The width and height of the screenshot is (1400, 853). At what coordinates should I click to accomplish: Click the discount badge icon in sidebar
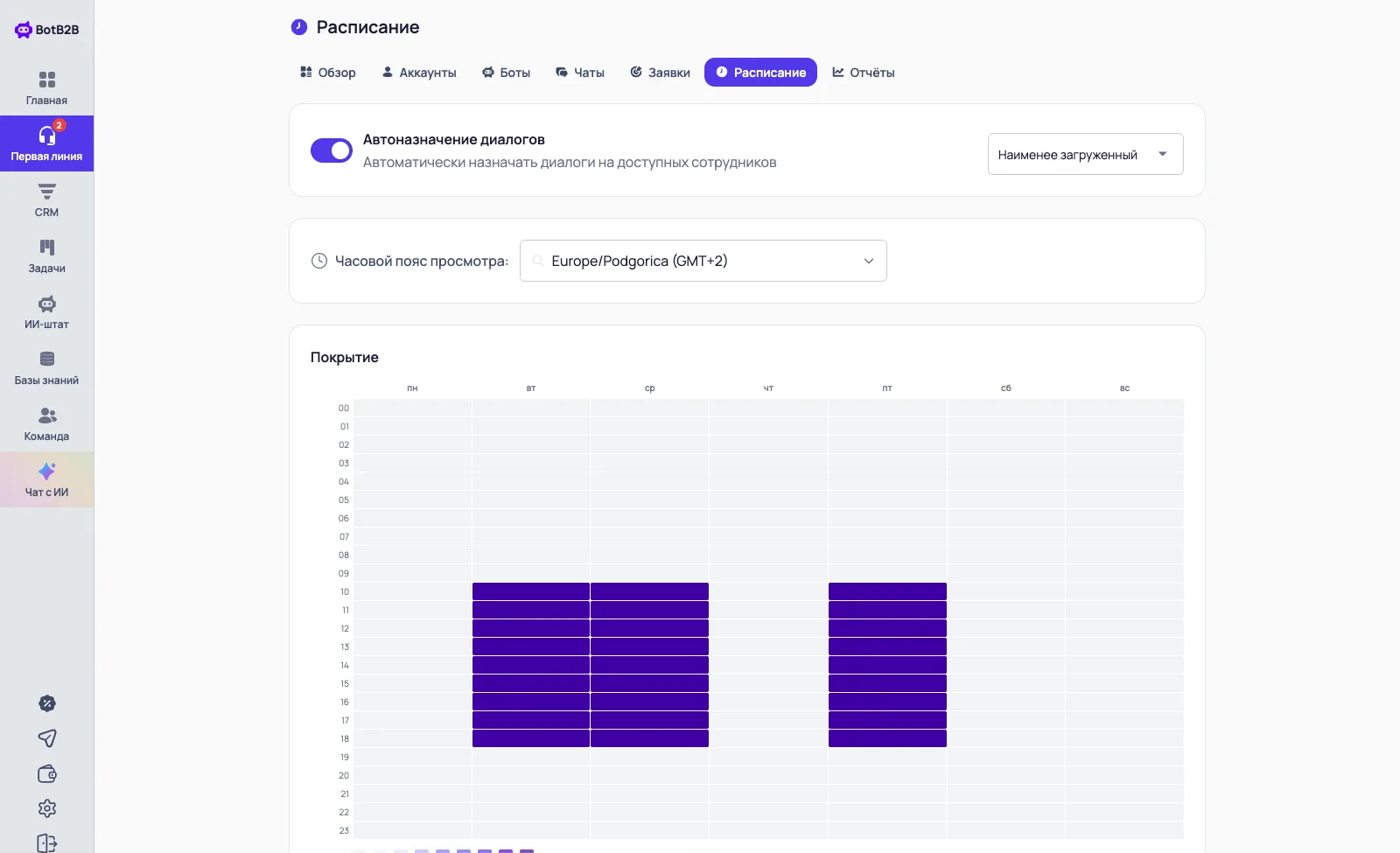pos(47,703)
